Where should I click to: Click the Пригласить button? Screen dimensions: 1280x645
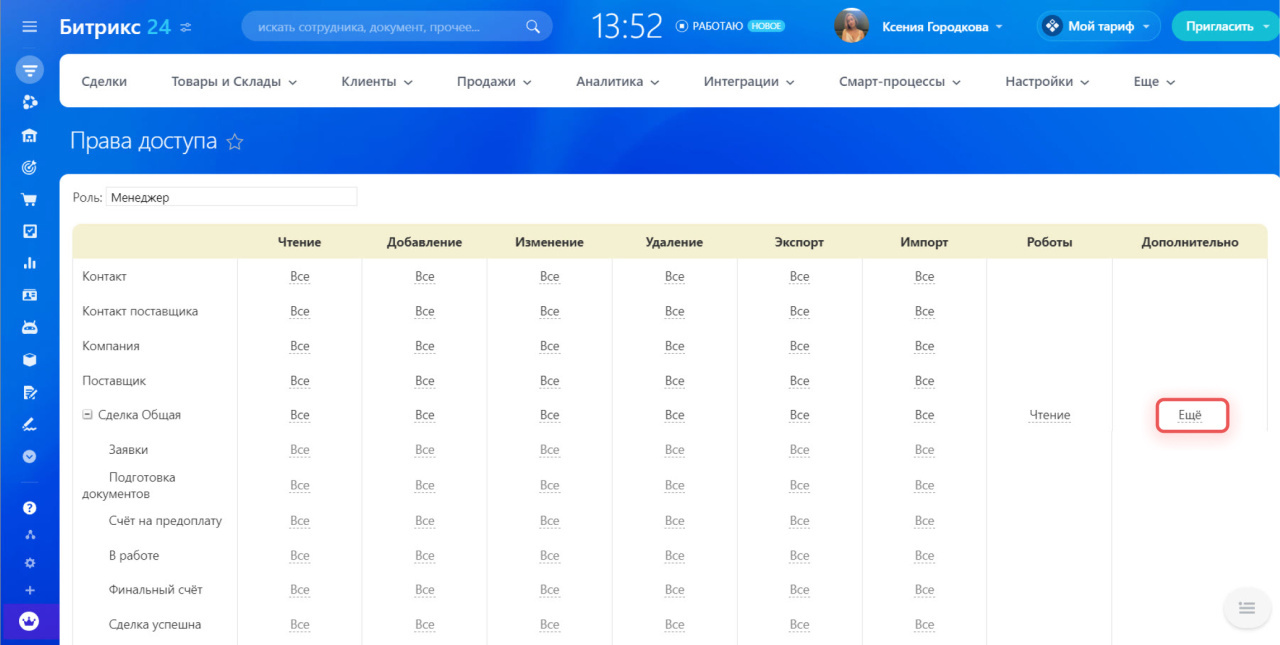[x=1219, y=27]
